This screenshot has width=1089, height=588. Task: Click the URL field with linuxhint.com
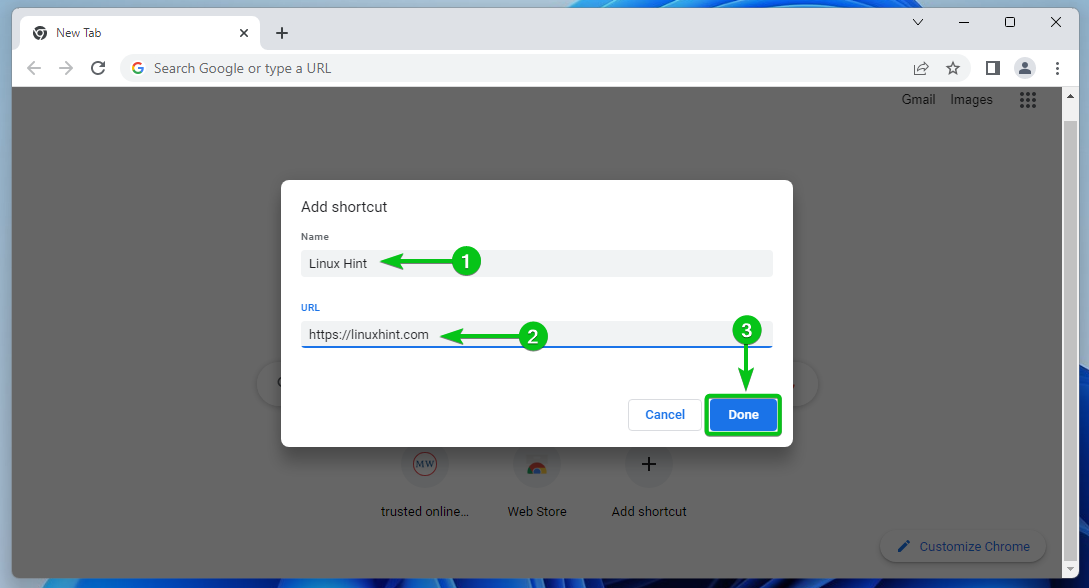pos(536,334)
